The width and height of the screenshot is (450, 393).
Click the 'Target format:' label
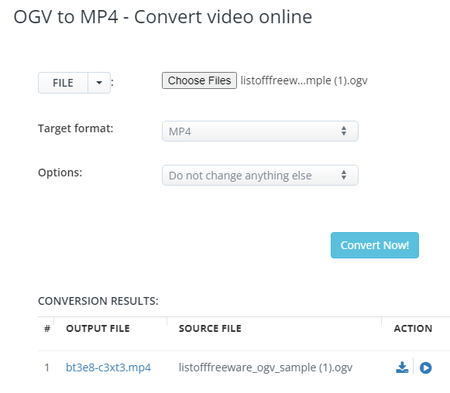pos(76,129)
